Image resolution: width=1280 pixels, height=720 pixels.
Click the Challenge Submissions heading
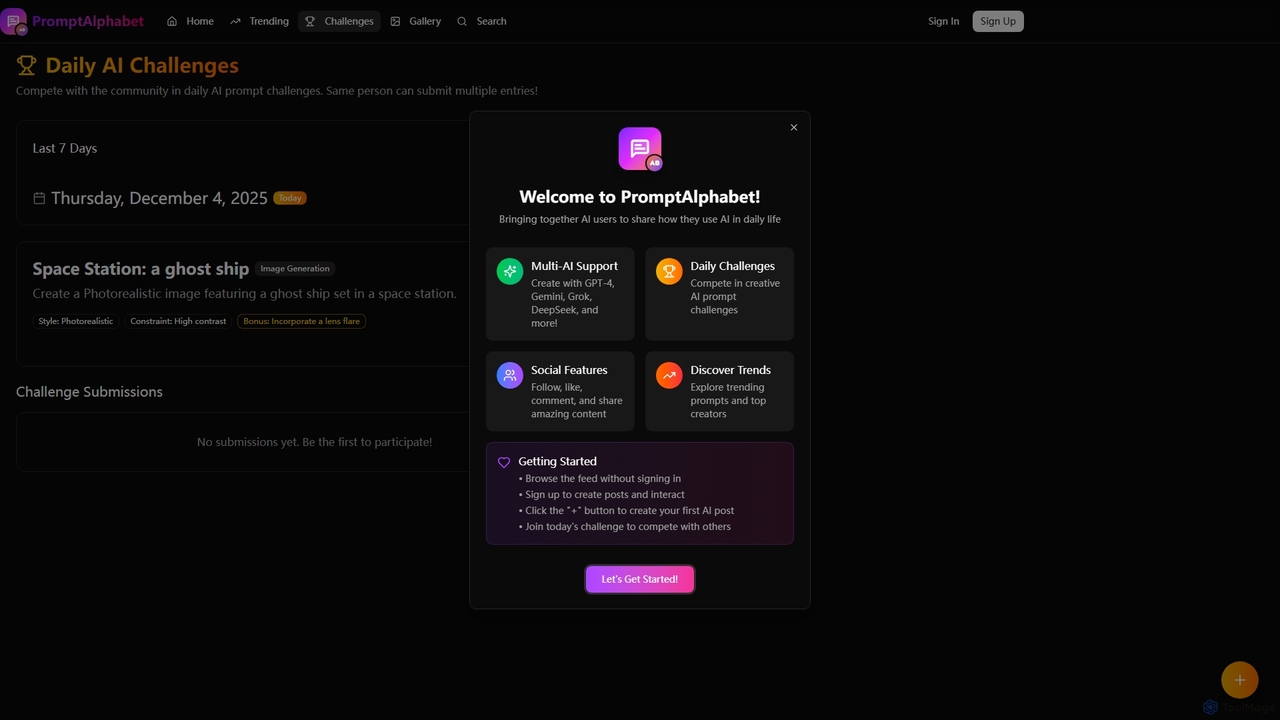(x=89, y=392)
